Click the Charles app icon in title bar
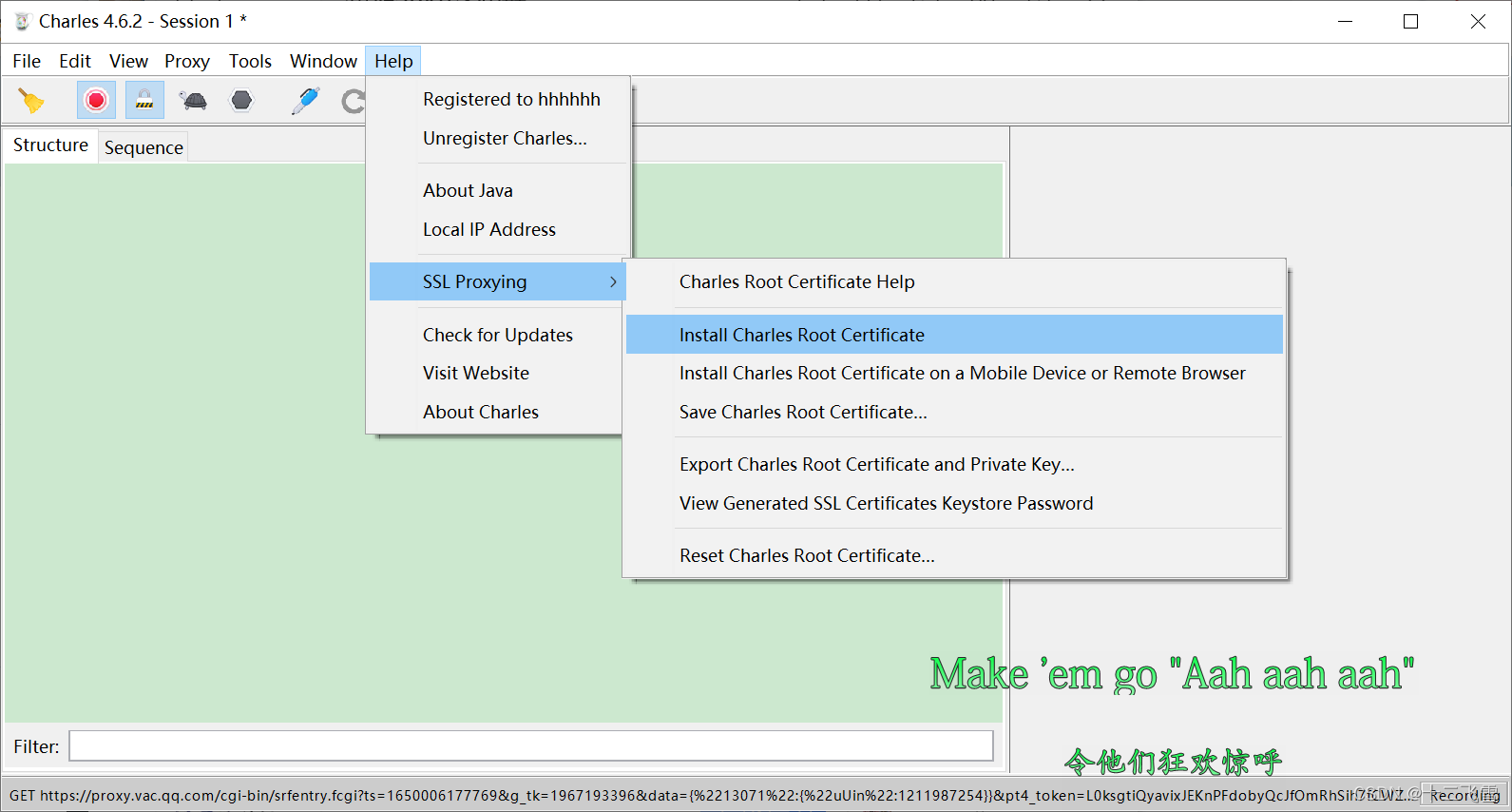This screenshot has width=1512, height=812. [x=22, y=21]
